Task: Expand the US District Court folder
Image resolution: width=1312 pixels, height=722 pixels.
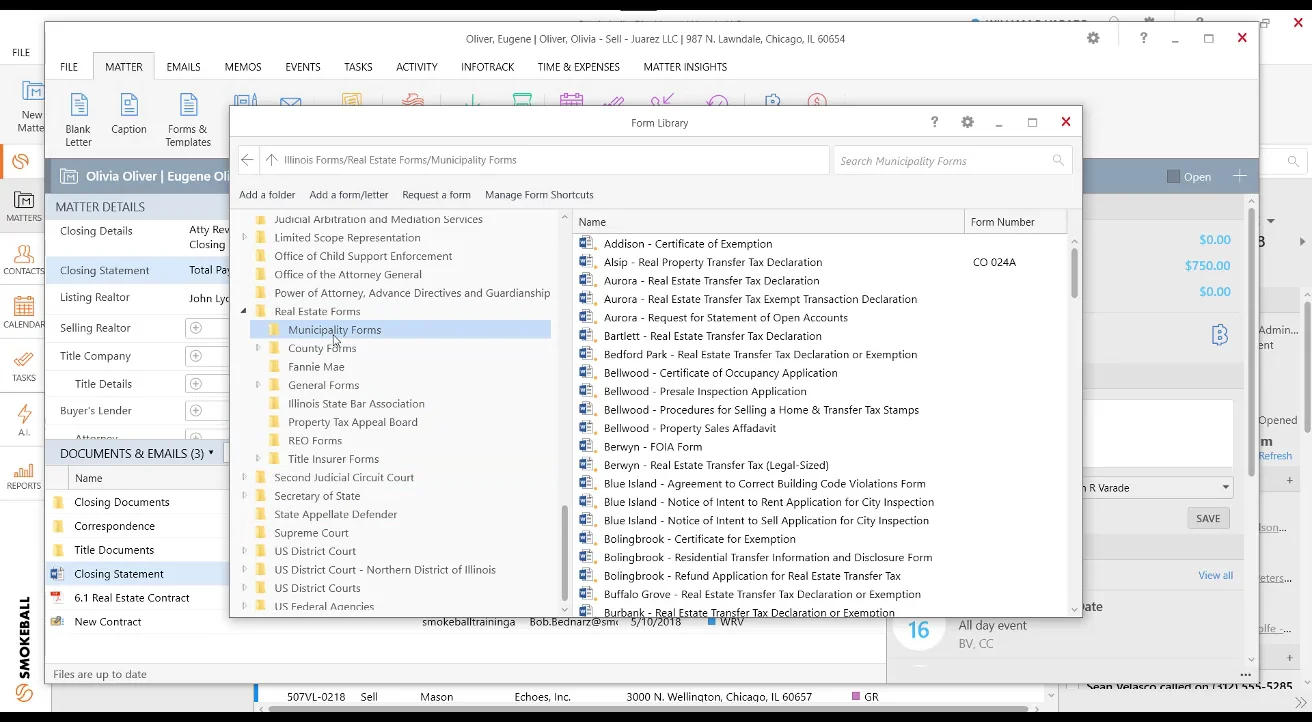Action: tap(244, 551)
